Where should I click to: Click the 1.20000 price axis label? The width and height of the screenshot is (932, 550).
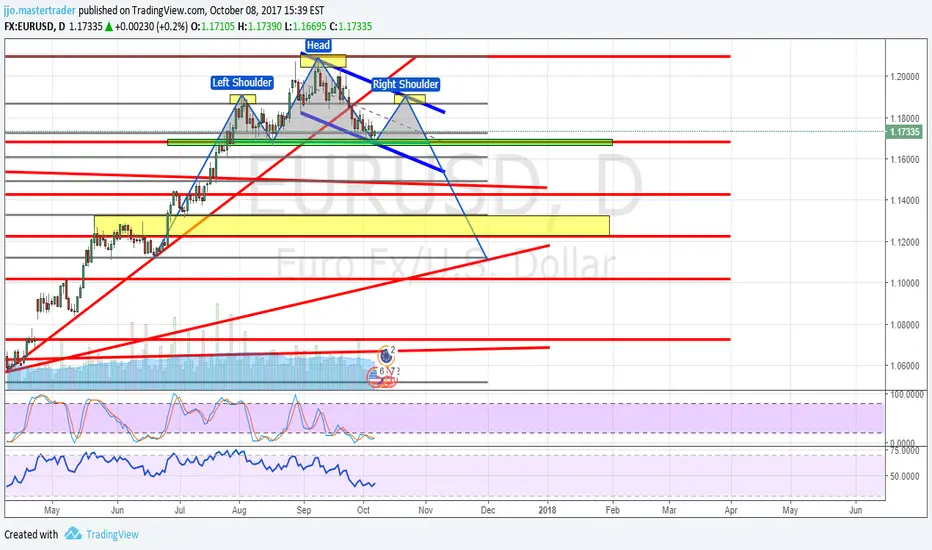click(x=904, y=76)
